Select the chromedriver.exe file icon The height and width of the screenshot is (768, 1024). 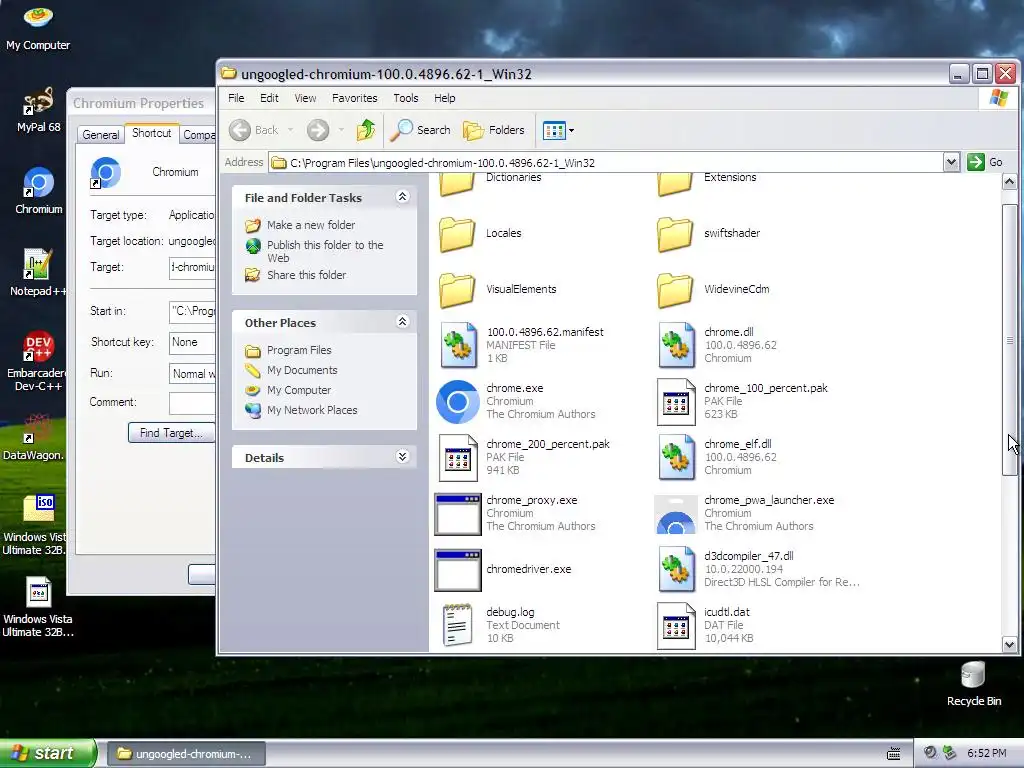[x=457, y=569]
